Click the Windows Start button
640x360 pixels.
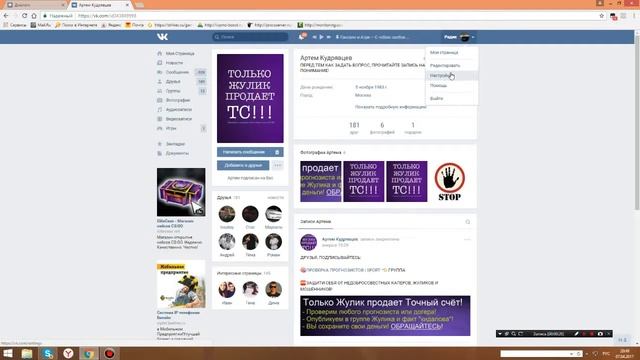tap(8, 353)
